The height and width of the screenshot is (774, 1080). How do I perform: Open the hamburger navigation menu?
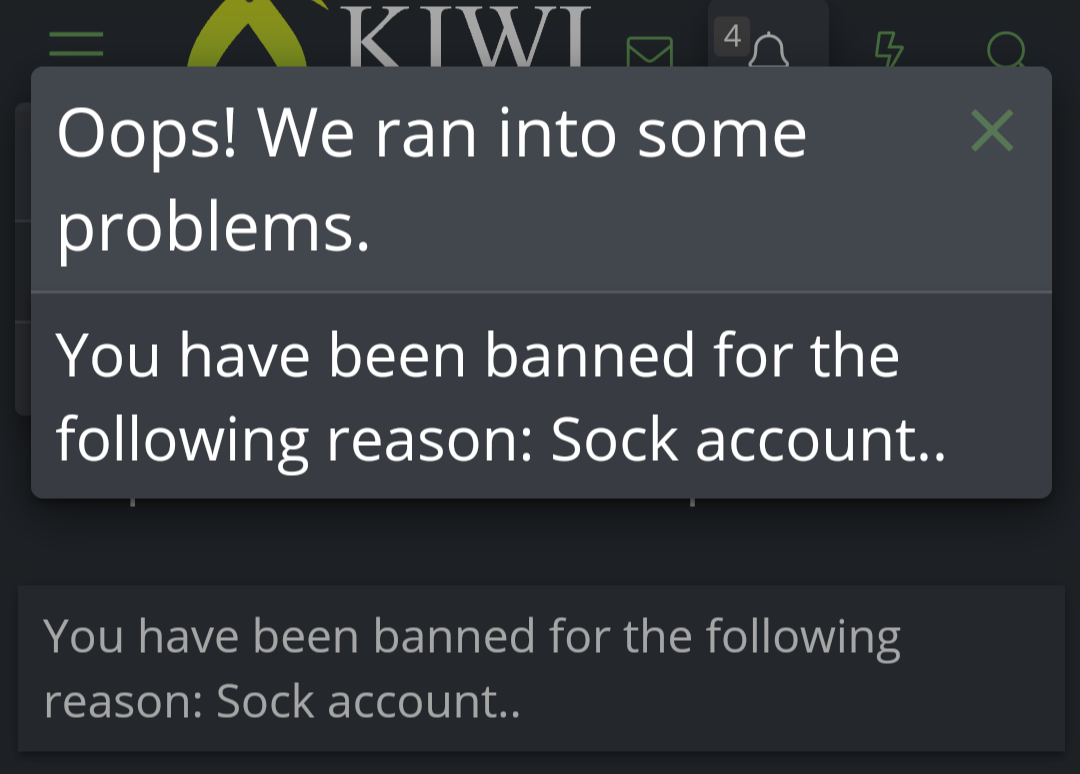[x=76, y=44]
